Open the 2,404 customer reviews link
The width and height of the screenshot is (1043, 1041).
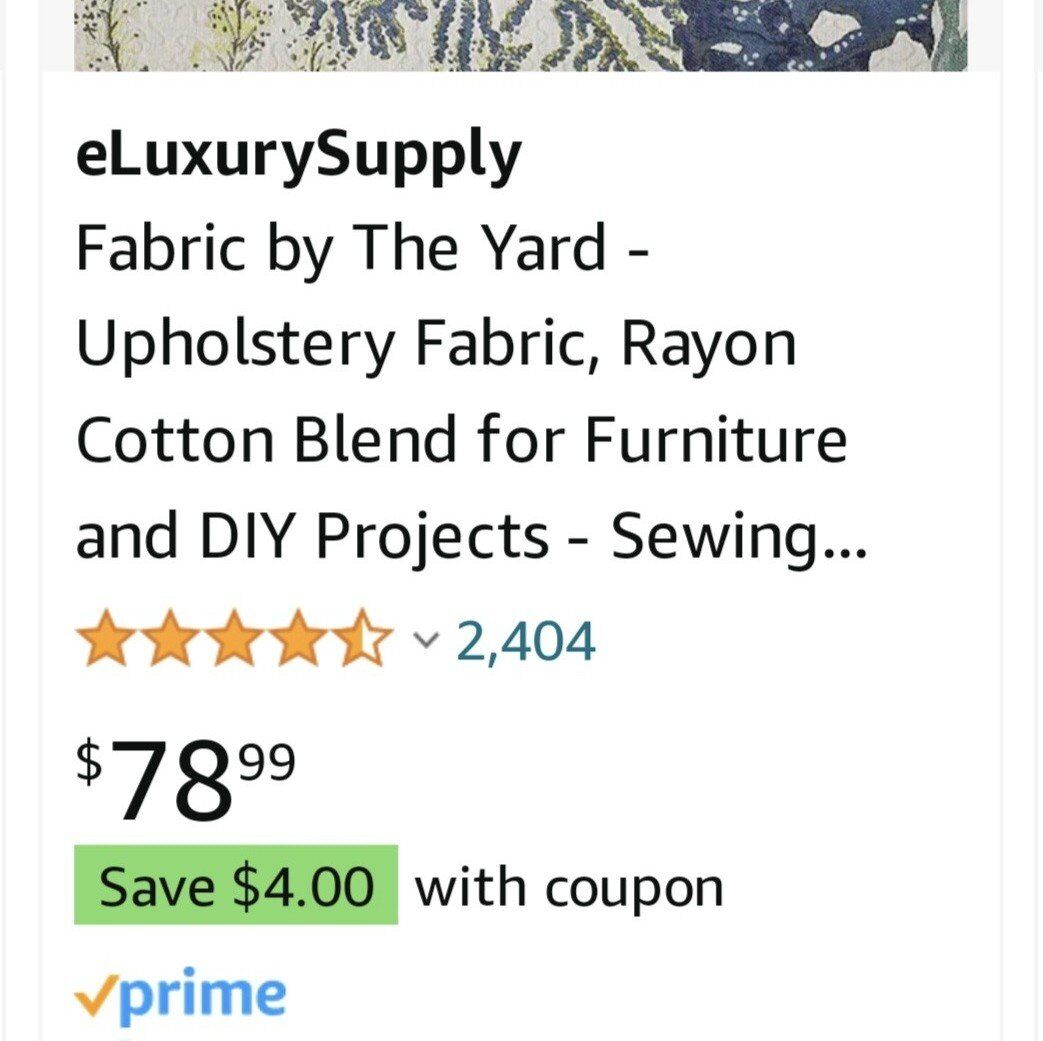pyautogui.click(x=526, y=642)
